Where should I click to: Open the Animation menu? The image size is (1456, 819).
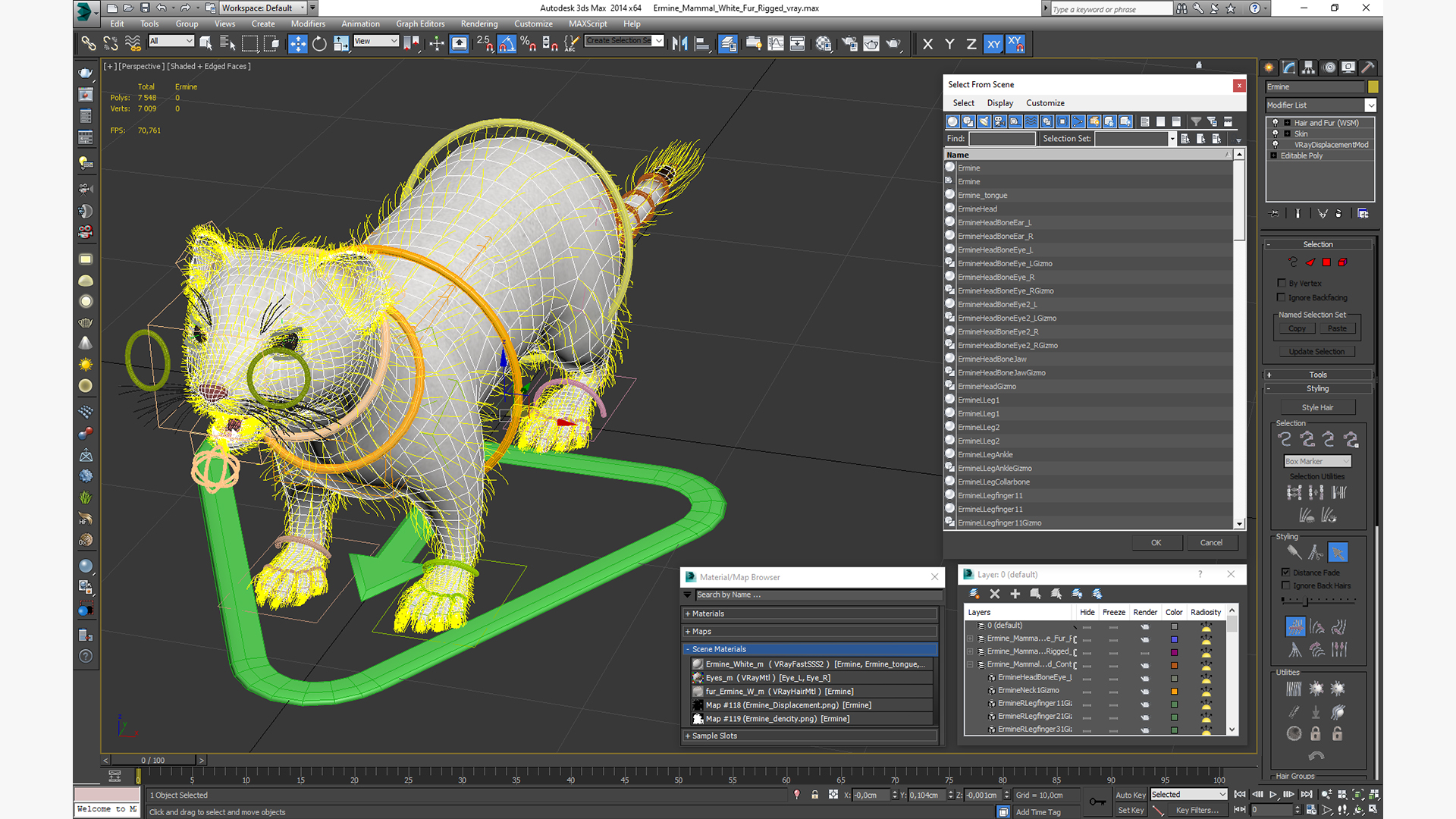(x=360, y=24)
